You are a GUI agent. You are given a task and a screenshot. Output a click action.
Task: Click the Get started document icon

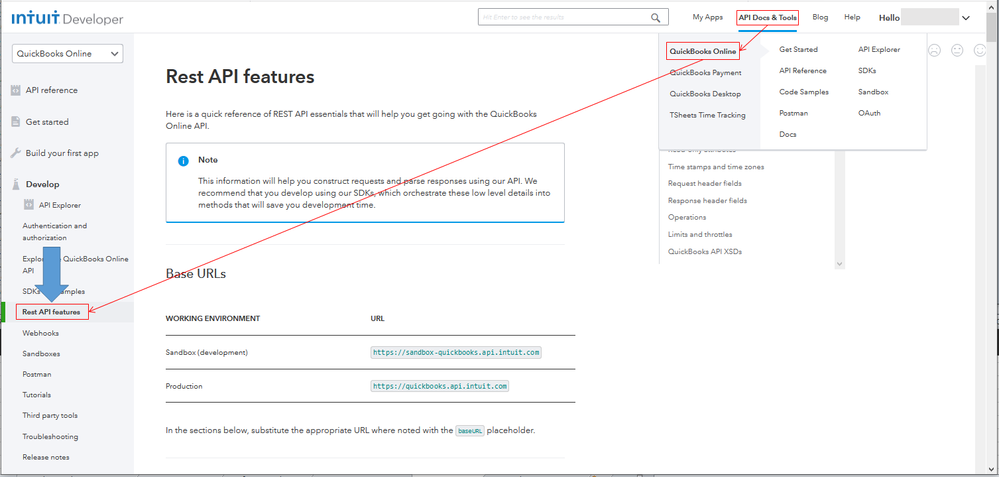click(x=15, y=122)
